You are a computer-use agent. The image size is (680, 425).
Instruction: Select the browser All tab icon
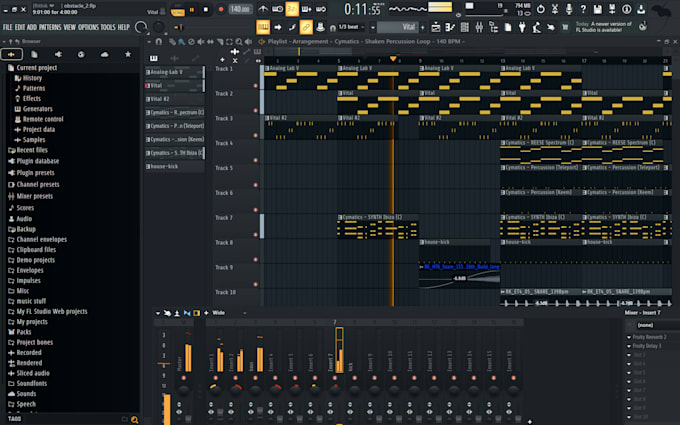[x=11, y=54]
